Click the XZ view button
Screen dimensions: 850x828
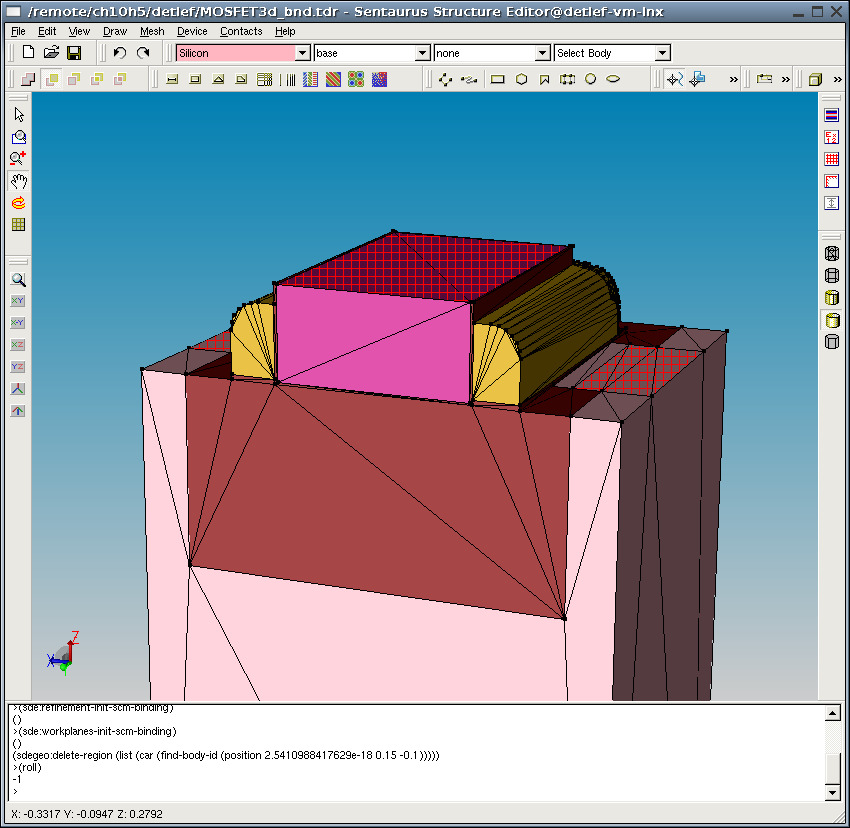[x=18, y=345]
